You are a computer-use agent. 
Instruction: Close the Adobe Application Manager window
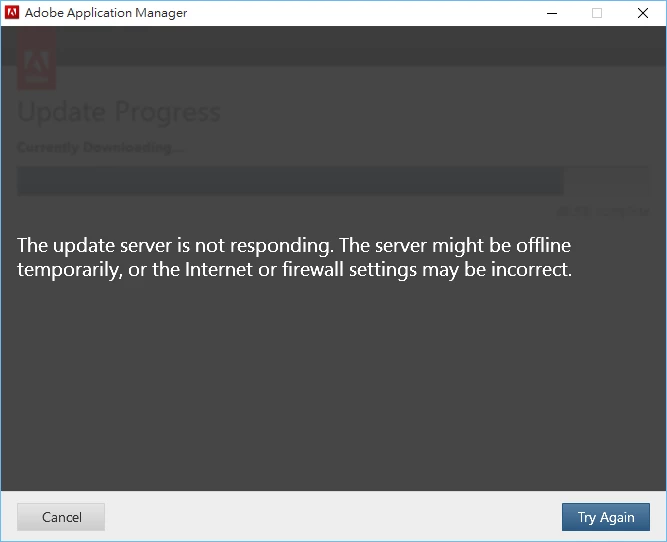643,13
